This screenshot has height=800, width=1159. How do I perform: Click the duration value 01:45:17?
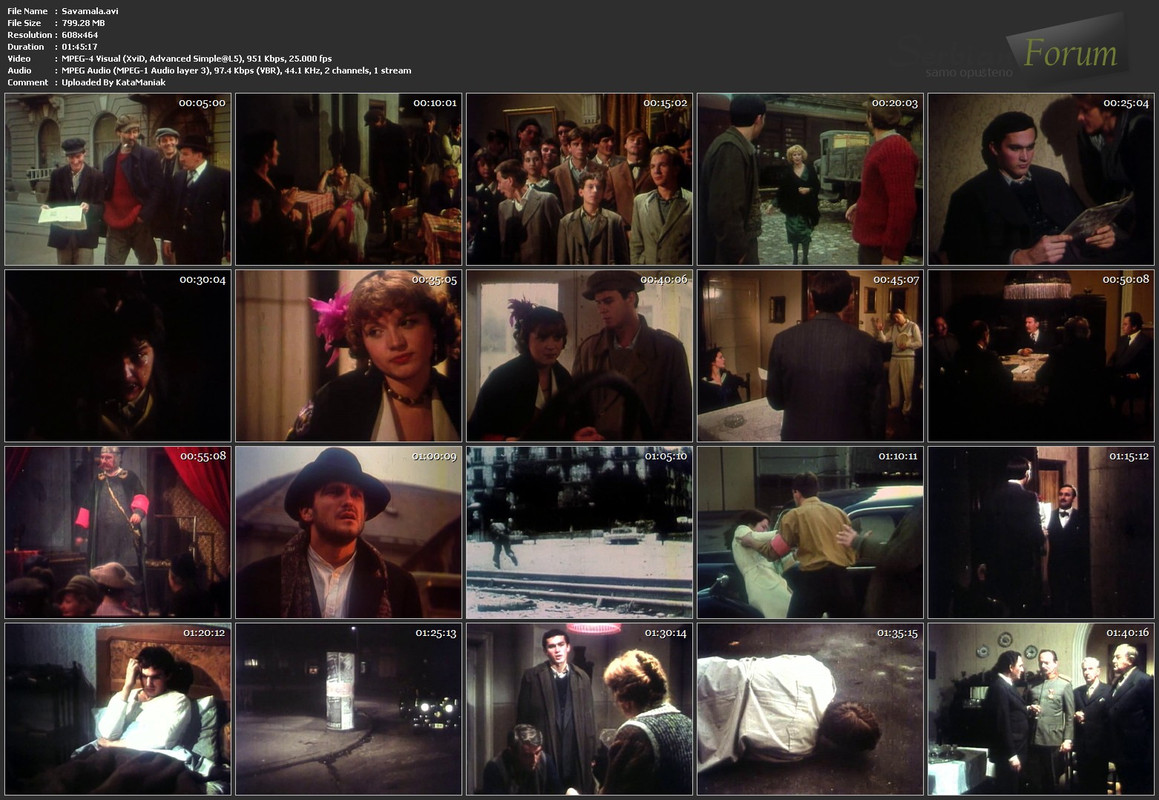click(x=79, y=47)
